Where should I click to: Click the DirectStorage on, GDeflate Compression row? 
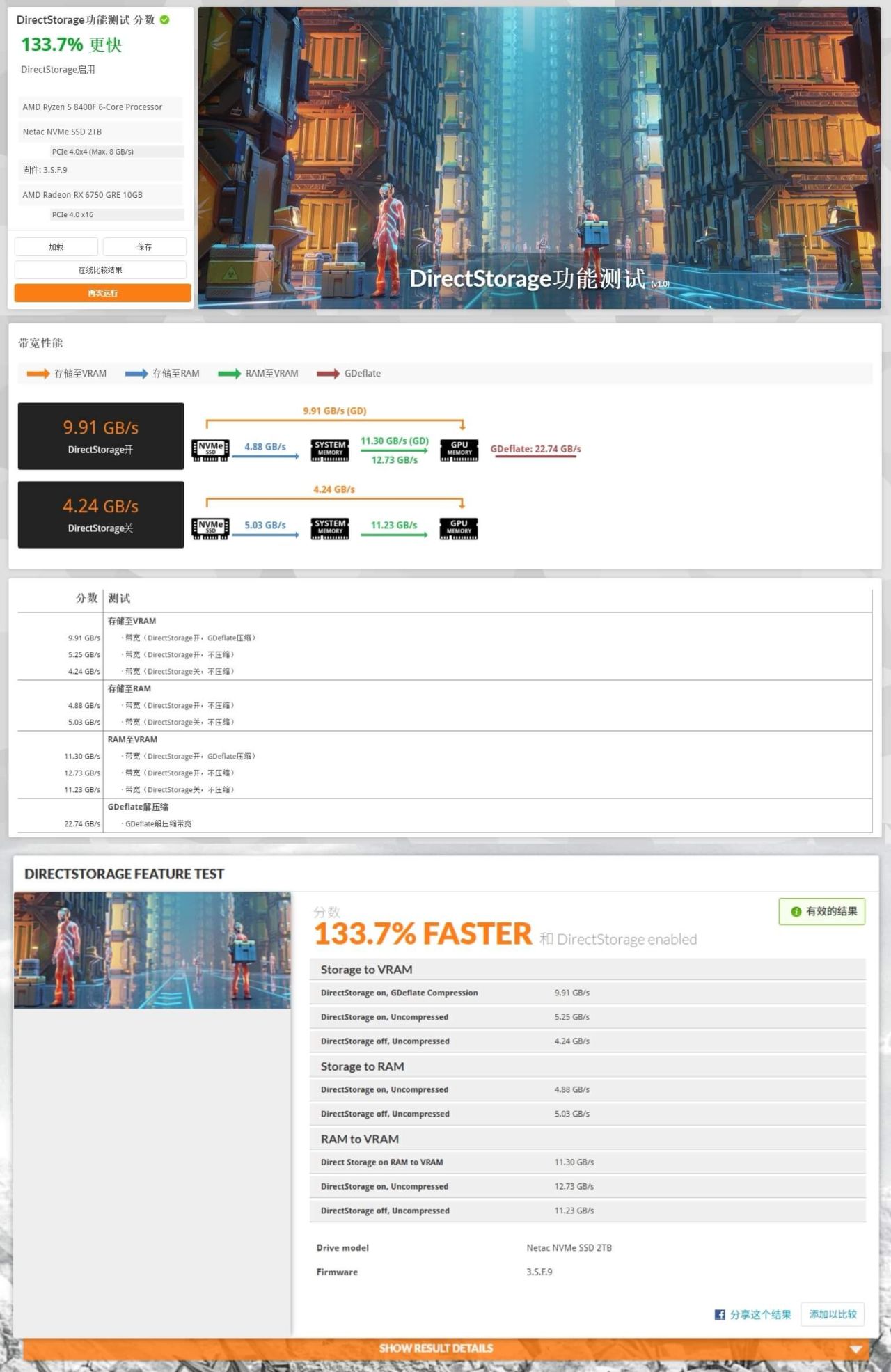tap(588, 993)
